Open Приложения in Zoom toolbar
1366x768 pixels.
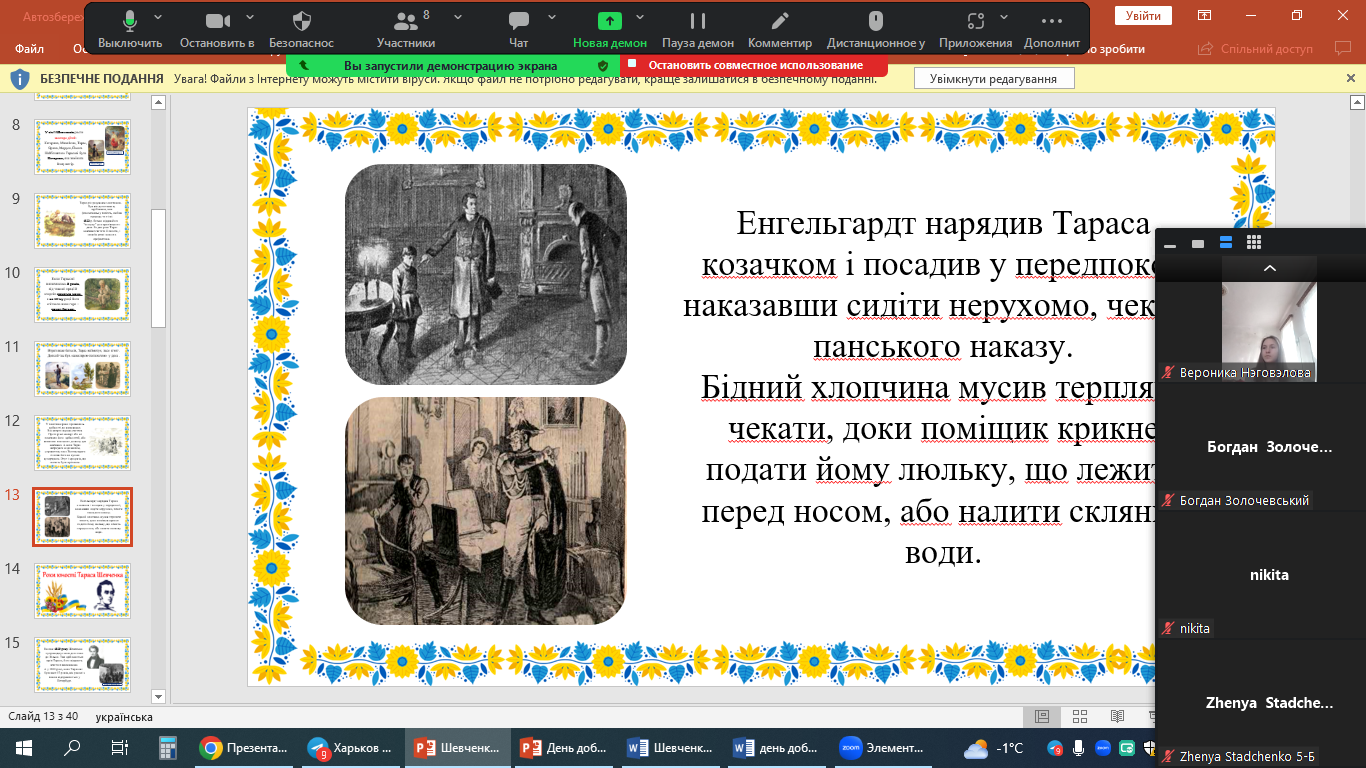click(976, 30)
